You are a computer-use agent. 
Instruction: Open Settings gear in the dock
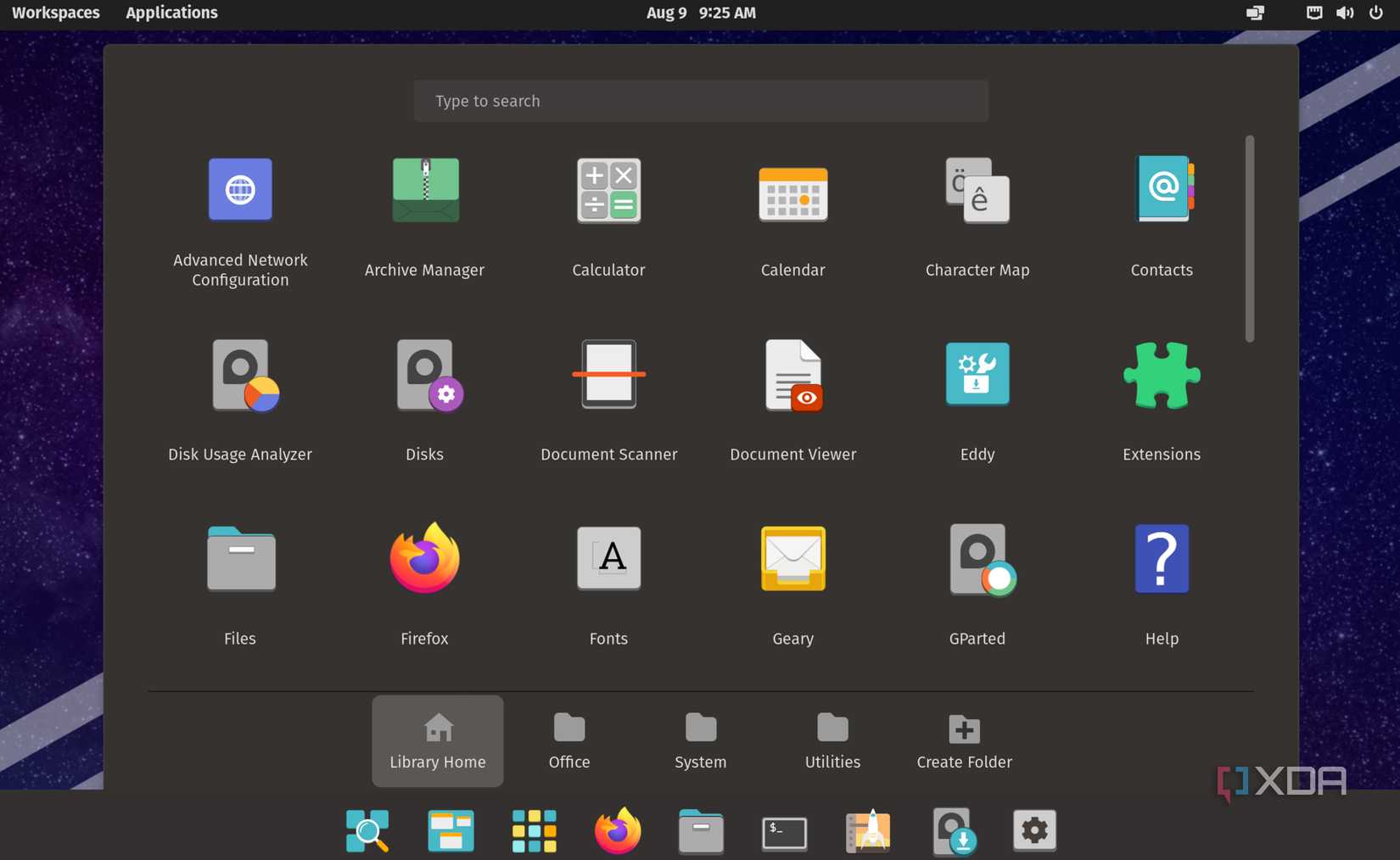(1033, 831)
